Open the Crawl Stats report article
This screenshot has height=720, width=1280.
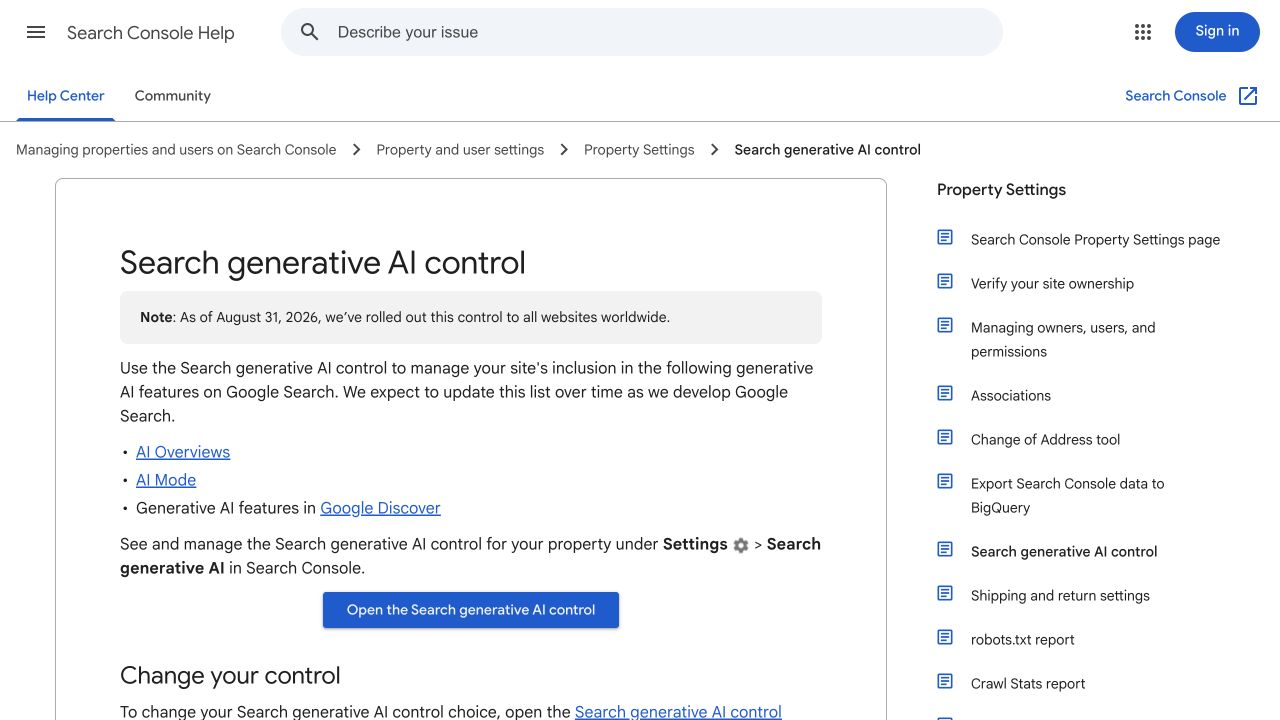tap(1028, 684)
